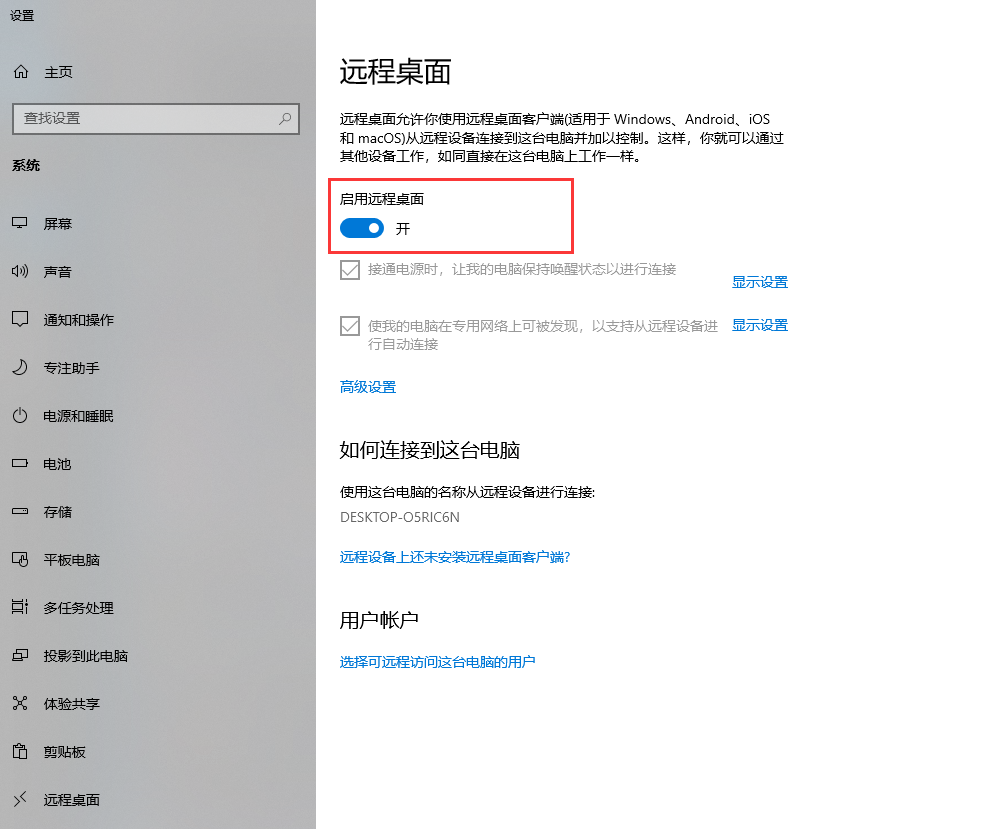The height and width of the screenshot is (829, 986).
Task: Click the 如何连接到这台电脑 heading
Action: tap(429, 450)
